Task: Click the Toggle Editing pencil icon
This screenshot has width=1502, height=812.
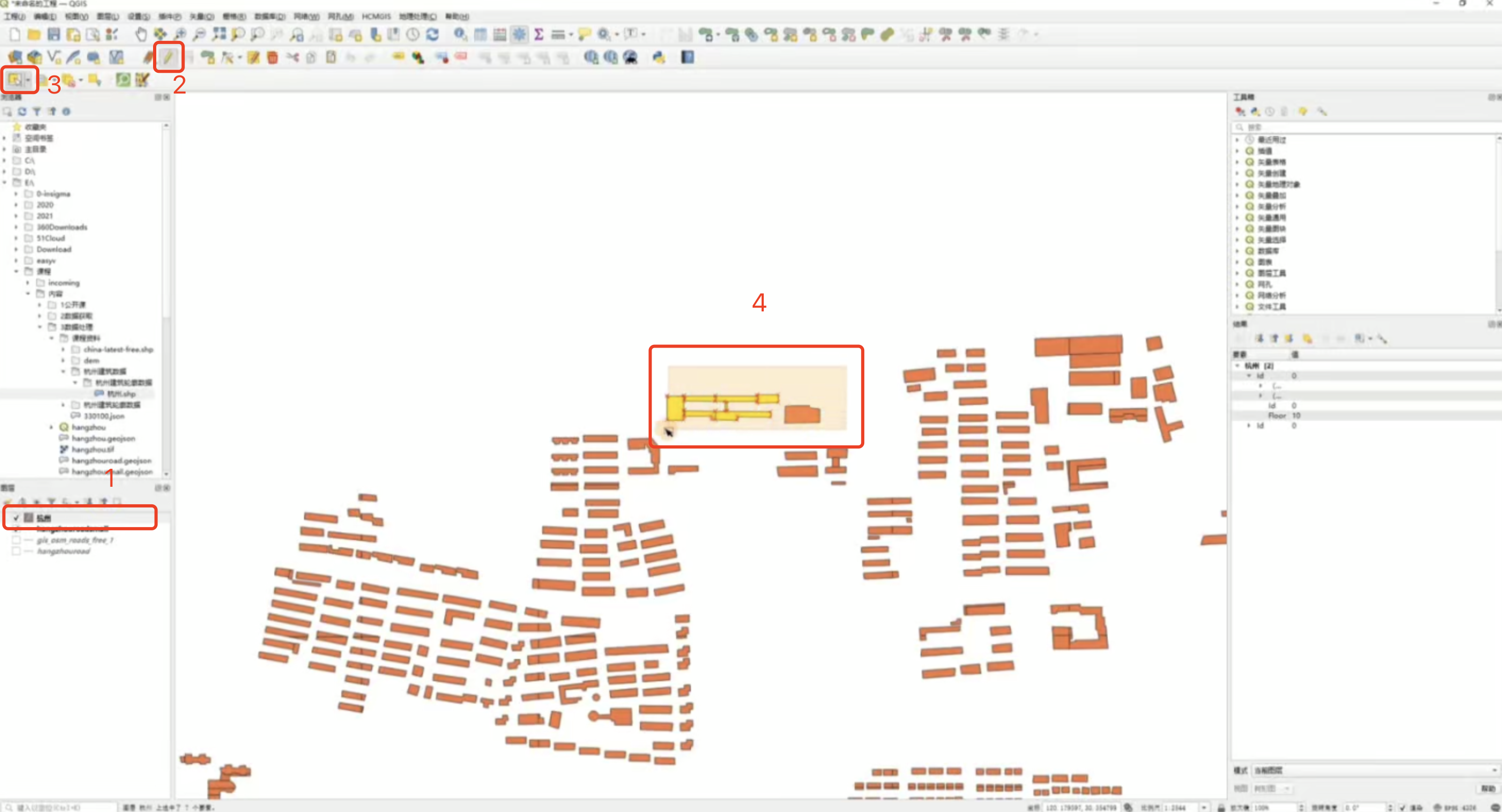Action: 168,57
